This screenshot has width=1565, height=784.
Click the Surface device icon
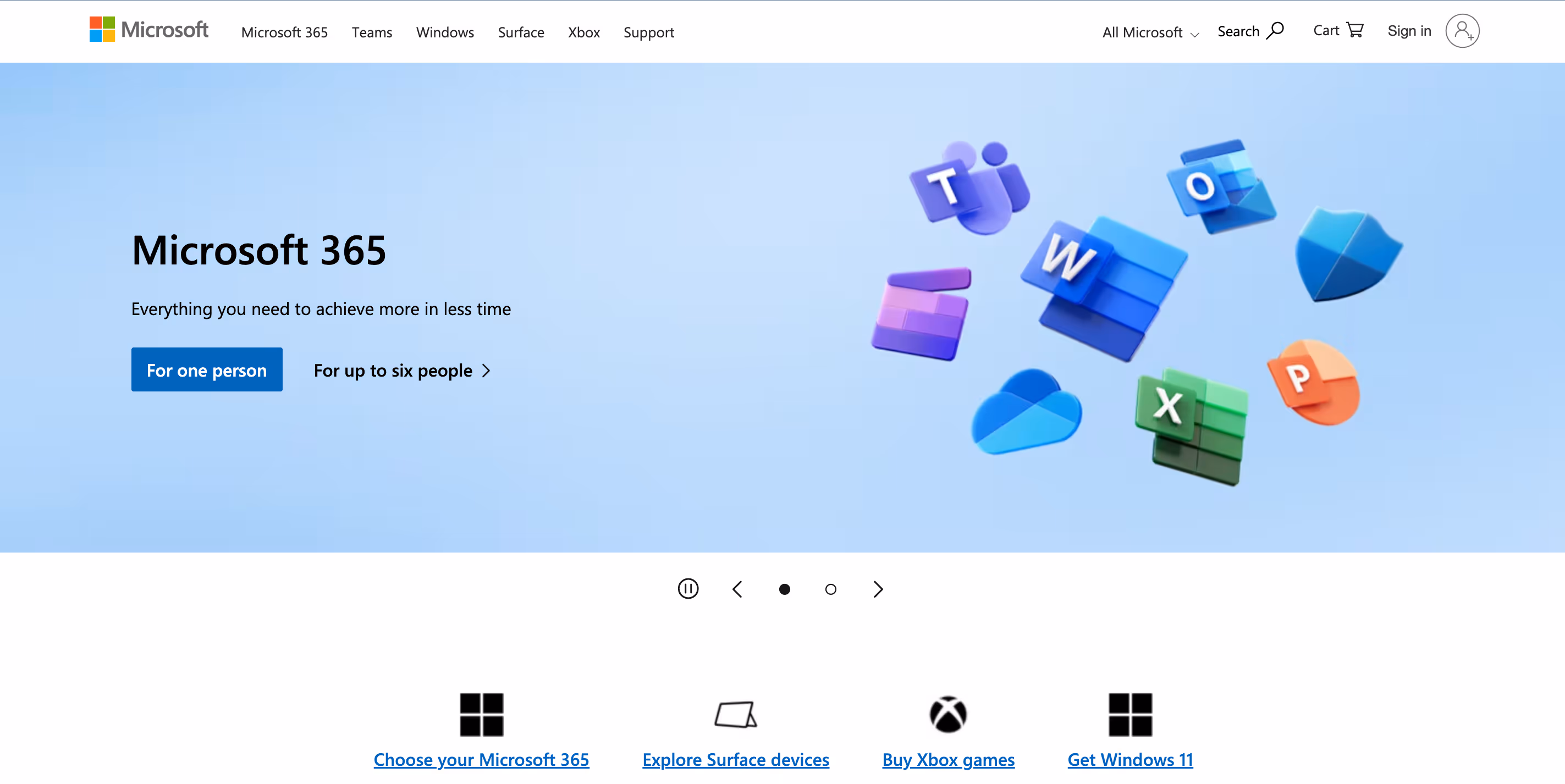click(x=735, y=714)
